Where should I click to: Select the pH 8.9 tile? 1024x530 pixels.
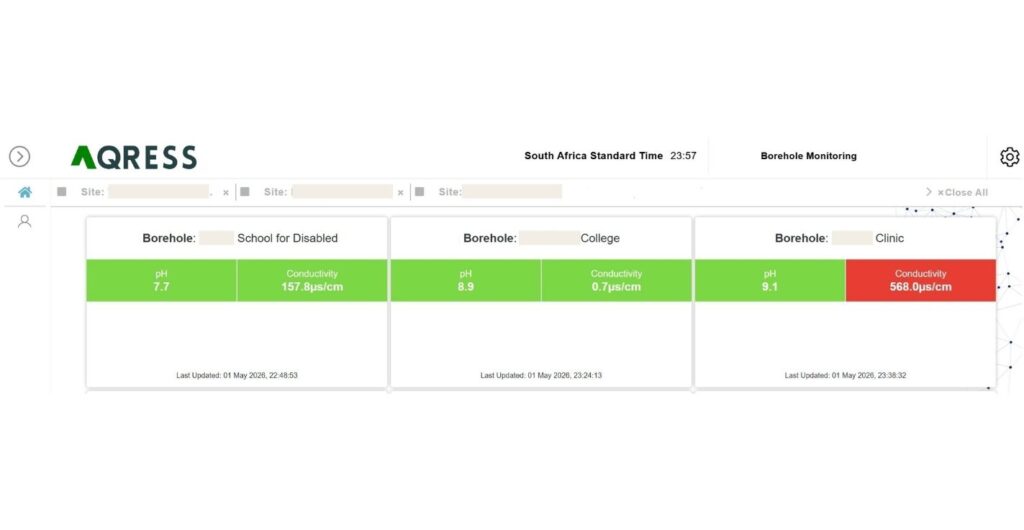(466, 281)
